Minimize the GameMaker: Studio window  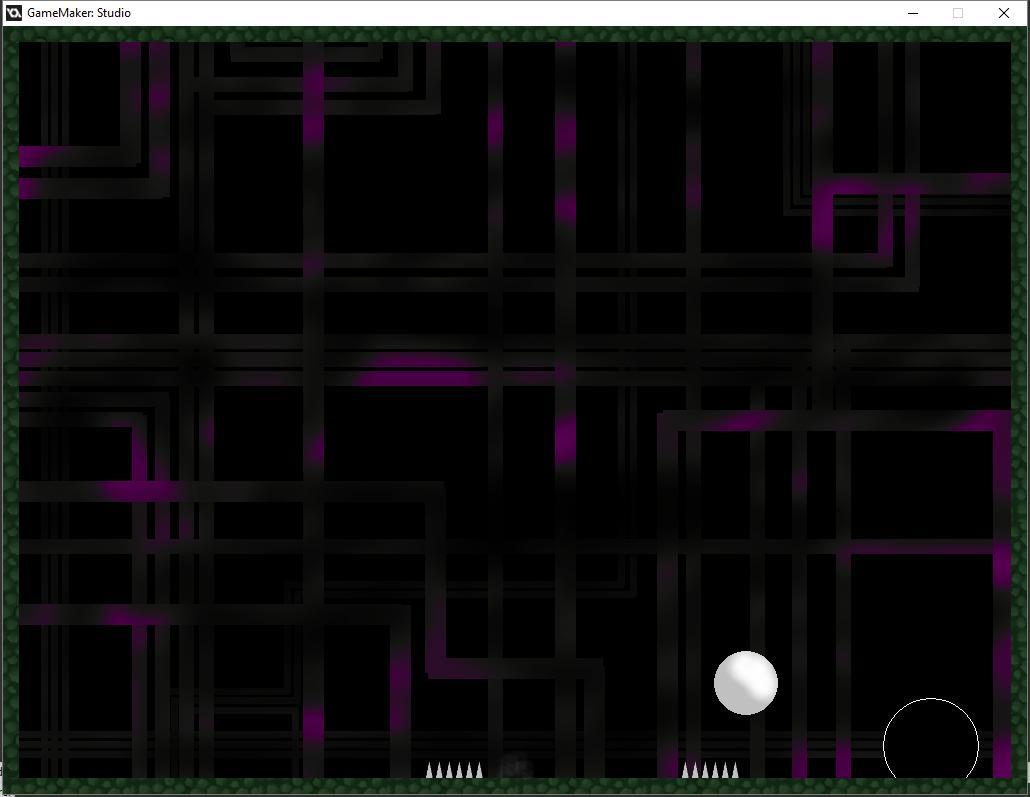(912, 13)
